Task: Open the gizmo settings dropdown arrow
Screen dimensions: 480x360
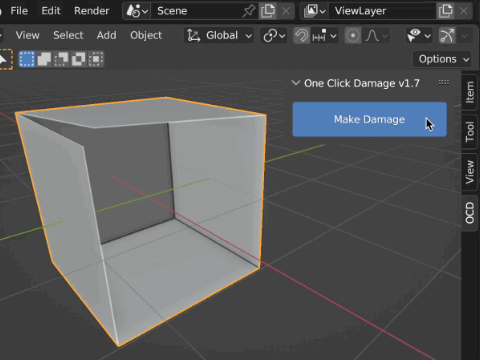Action: [465, 35]
